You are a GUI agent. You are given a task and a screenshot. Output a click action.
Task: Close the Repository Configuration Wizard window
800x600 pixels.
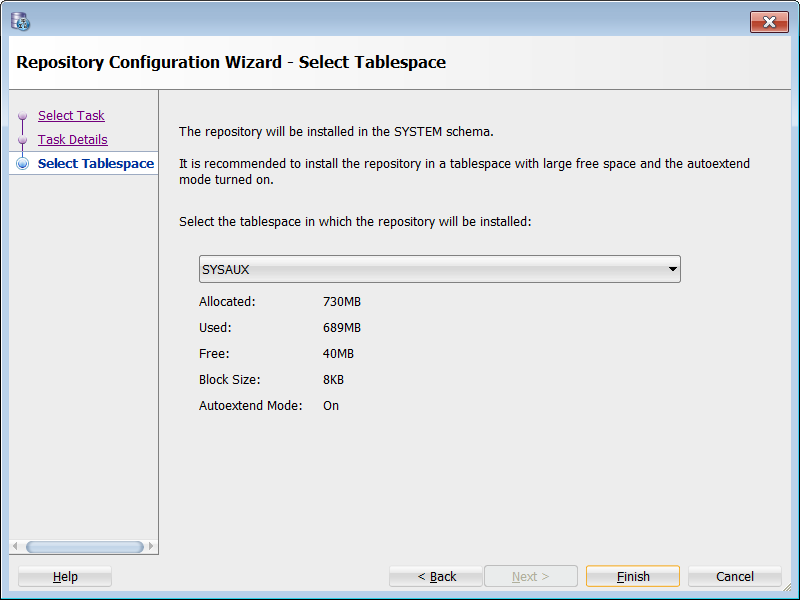click(768, 22)
